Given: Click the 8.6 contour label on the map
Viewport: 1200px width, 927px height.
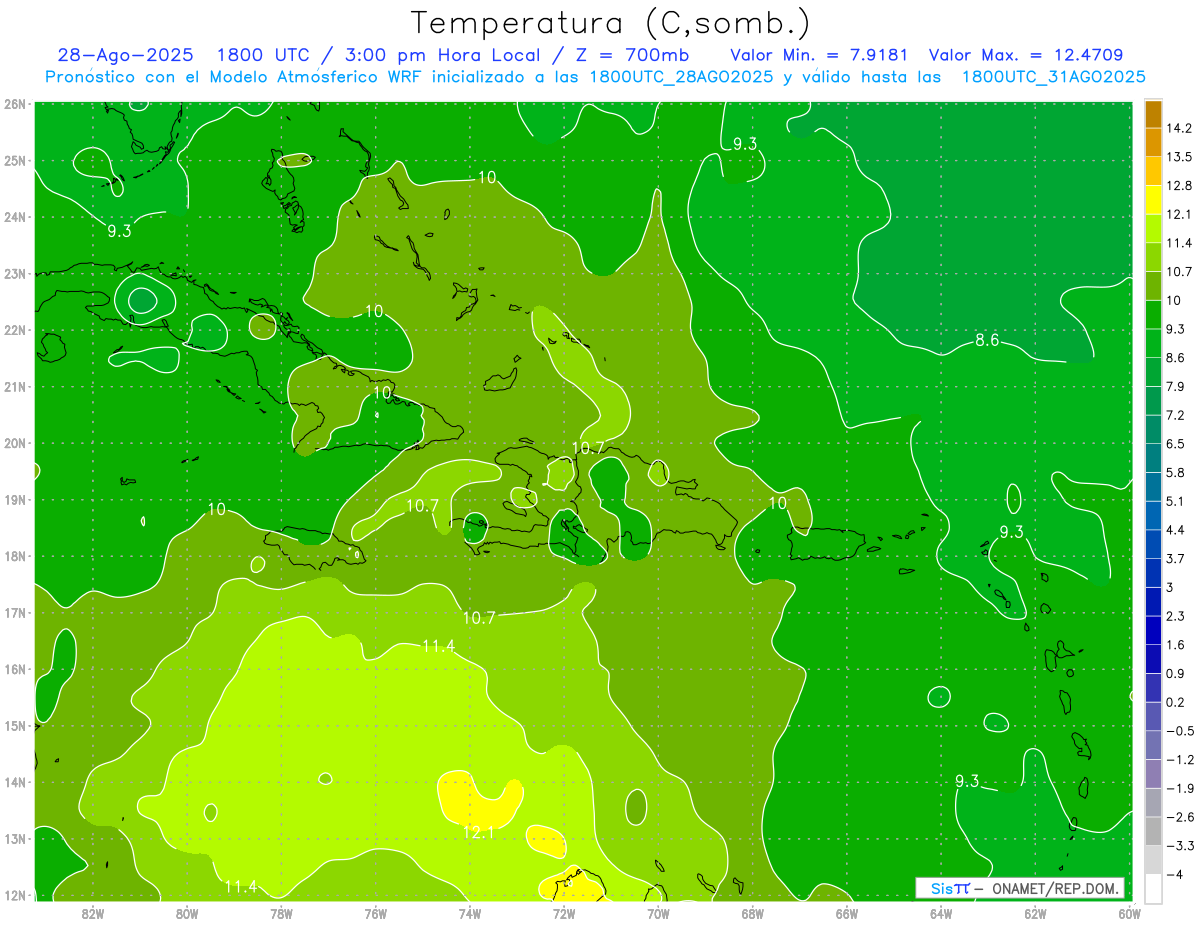Looking at the screenshot, I should click(987, 341).
